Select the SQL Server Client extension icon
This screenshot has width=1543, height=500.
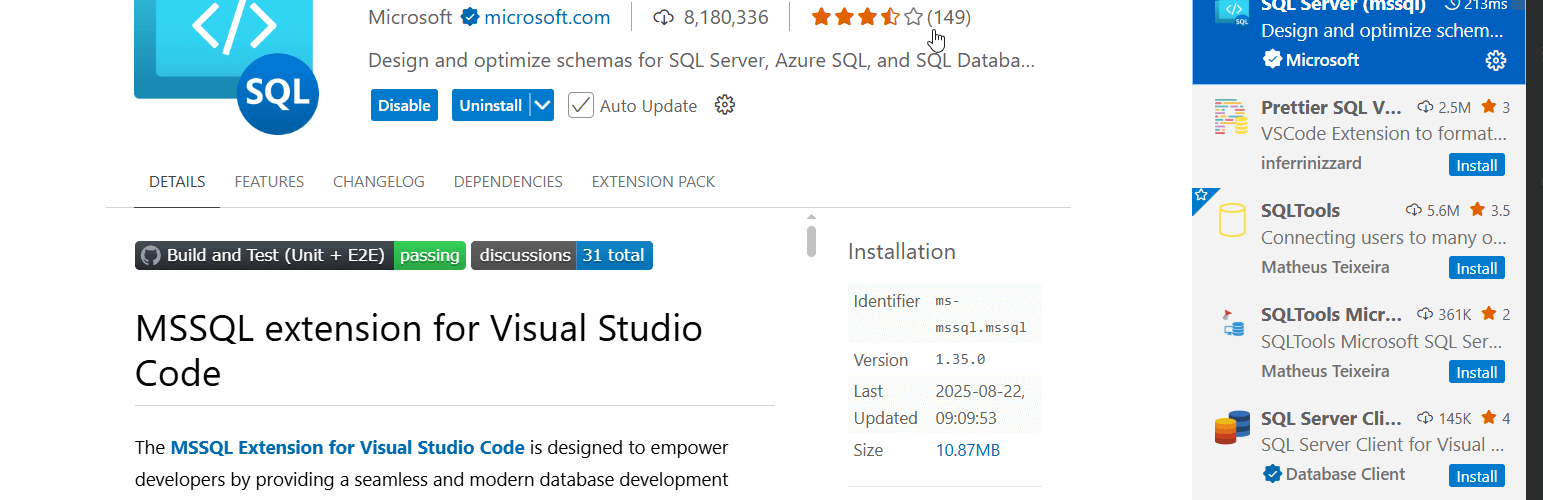1231,428
